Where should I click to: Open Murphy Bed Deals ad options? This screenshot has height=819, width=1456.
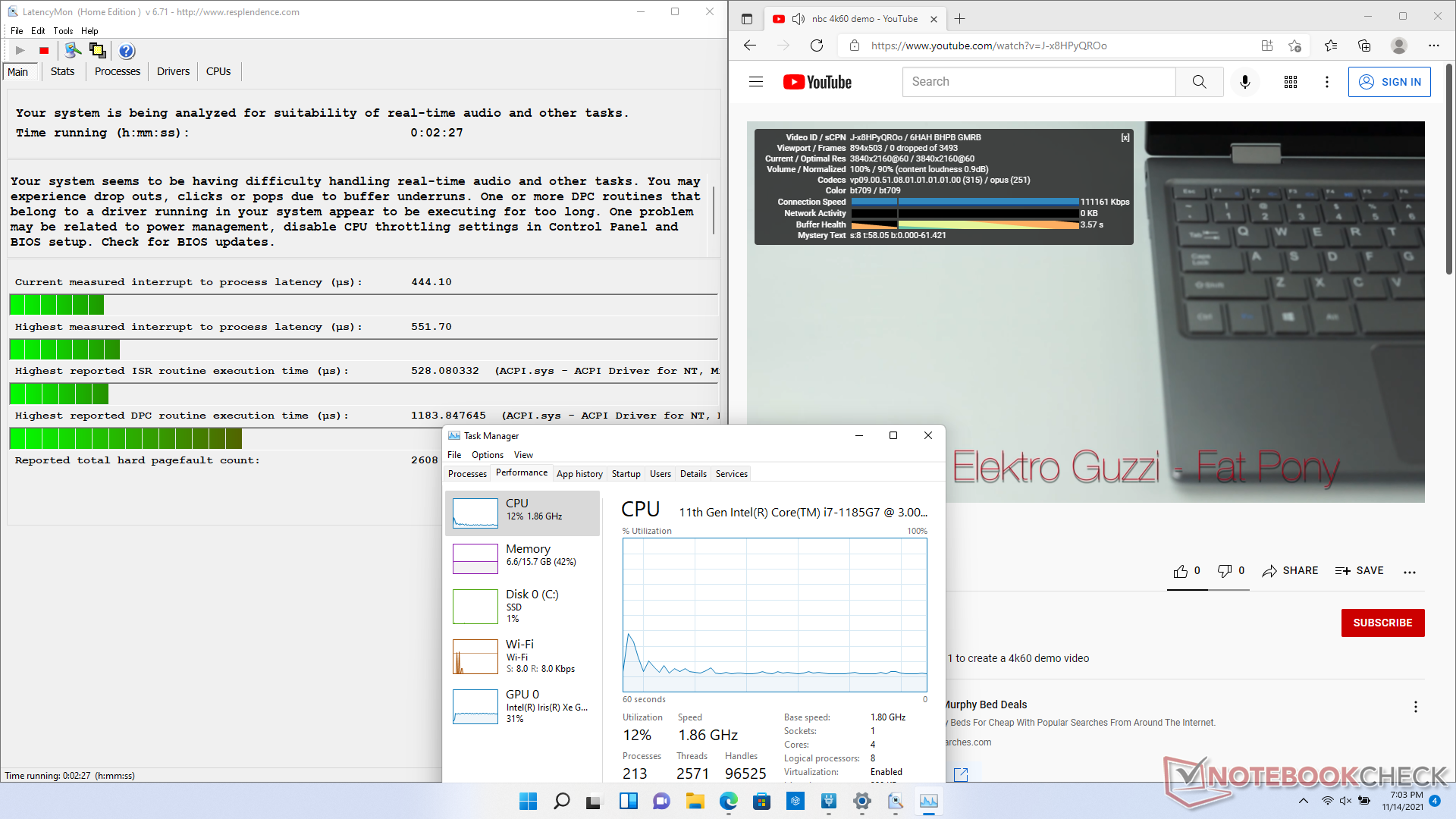[x=1415, y=707]
